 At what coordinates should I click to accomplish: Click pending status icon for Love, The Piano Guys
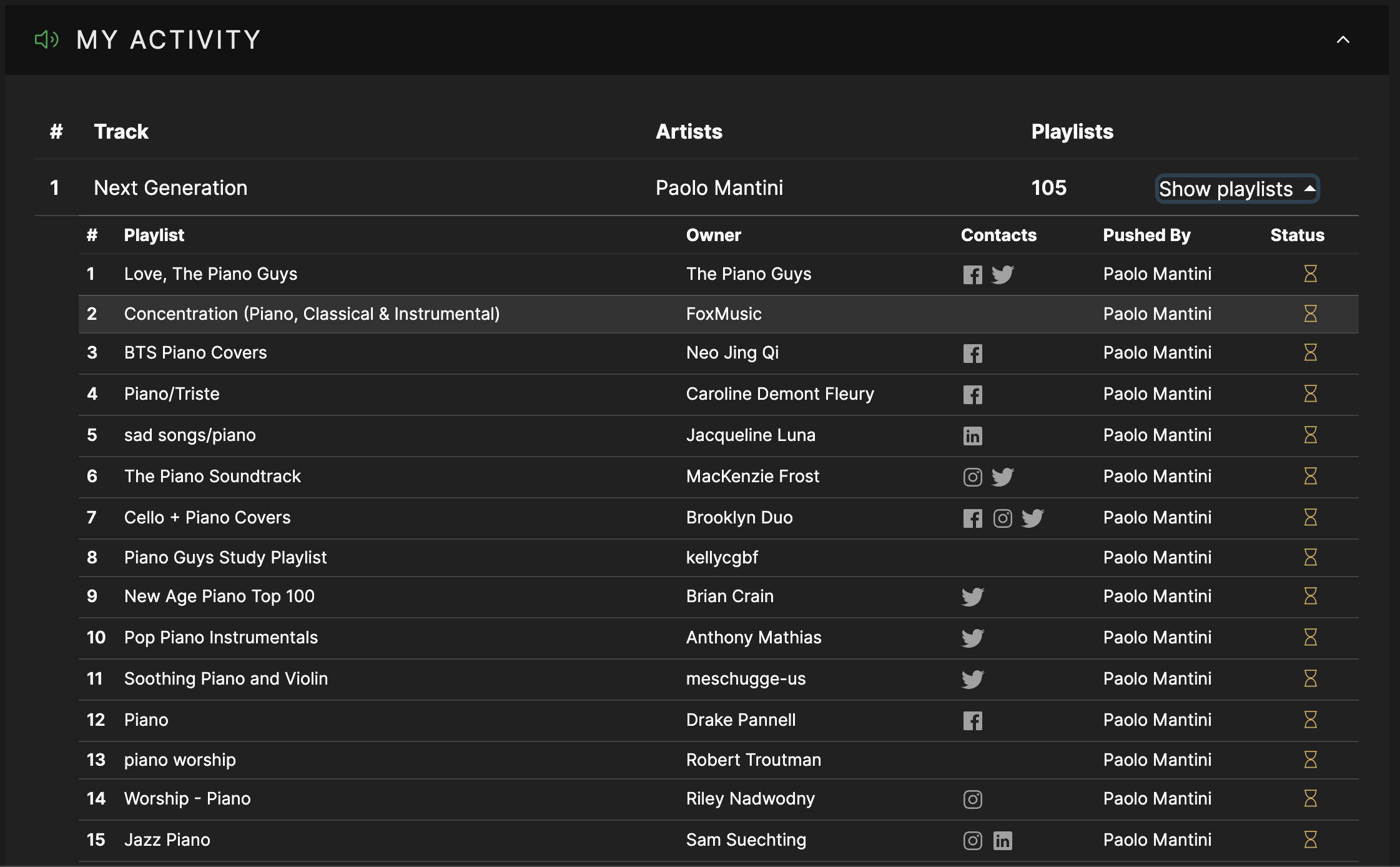pyautogui.click(x=1311, y=274)
